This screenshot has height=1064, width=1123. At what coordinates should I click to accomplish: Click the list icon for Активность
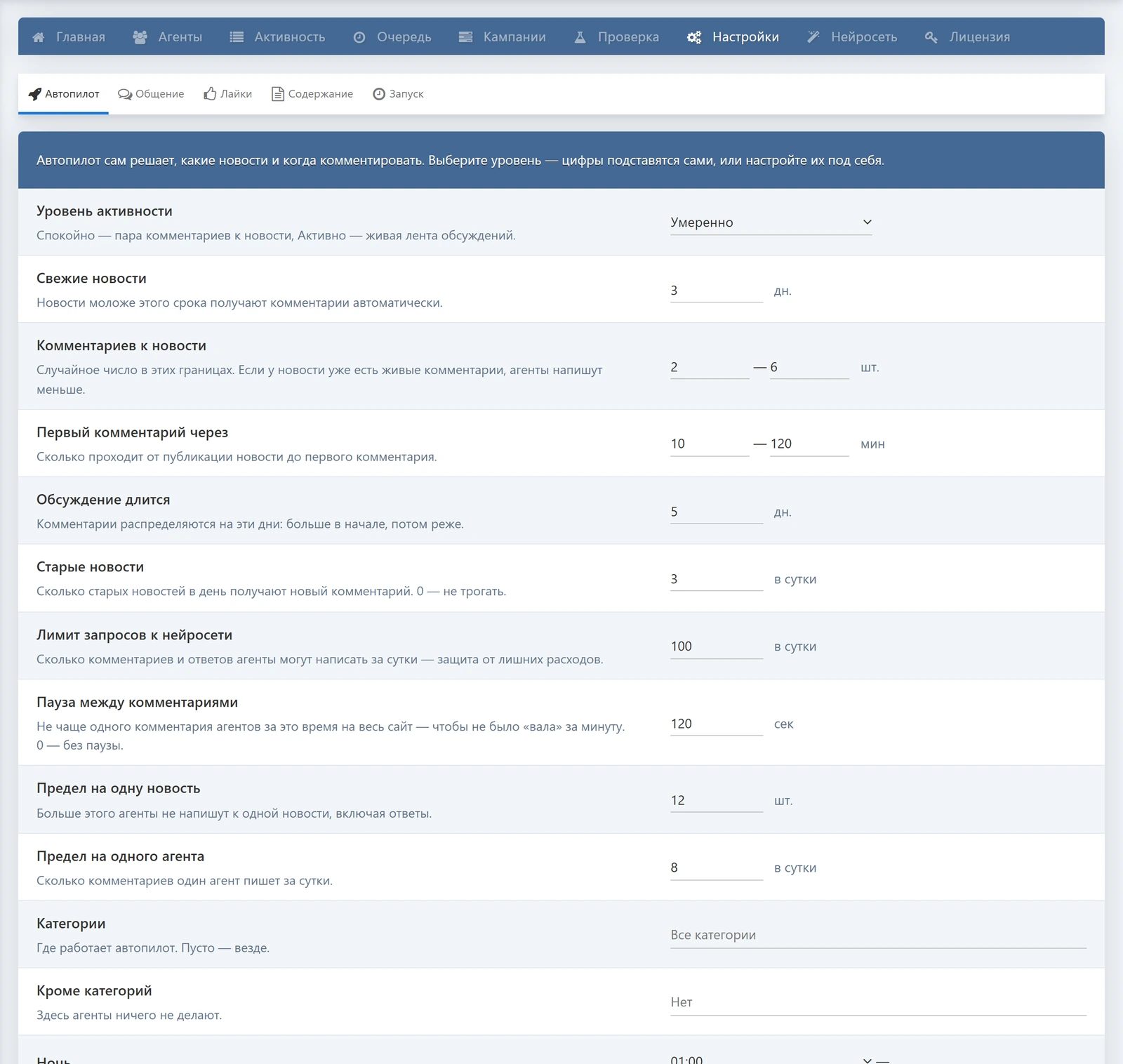pos(237,37)
